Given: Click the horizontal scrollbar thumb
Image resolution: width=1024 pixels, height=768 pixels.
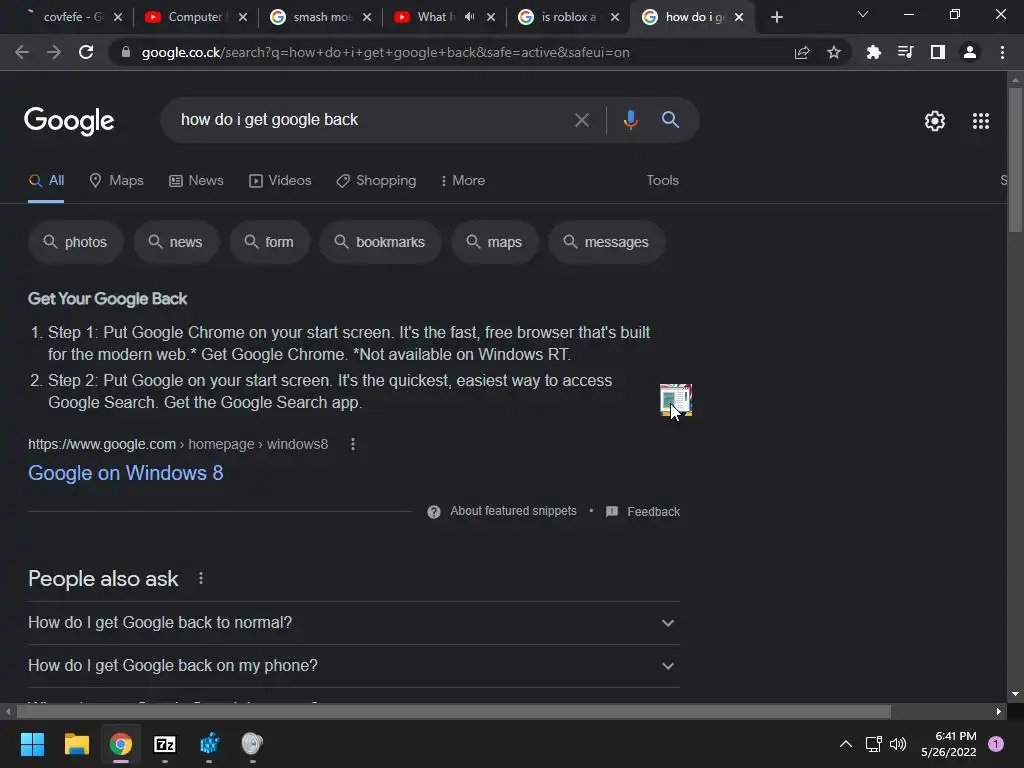Looking at the screenshot, I should pos(453,711).
